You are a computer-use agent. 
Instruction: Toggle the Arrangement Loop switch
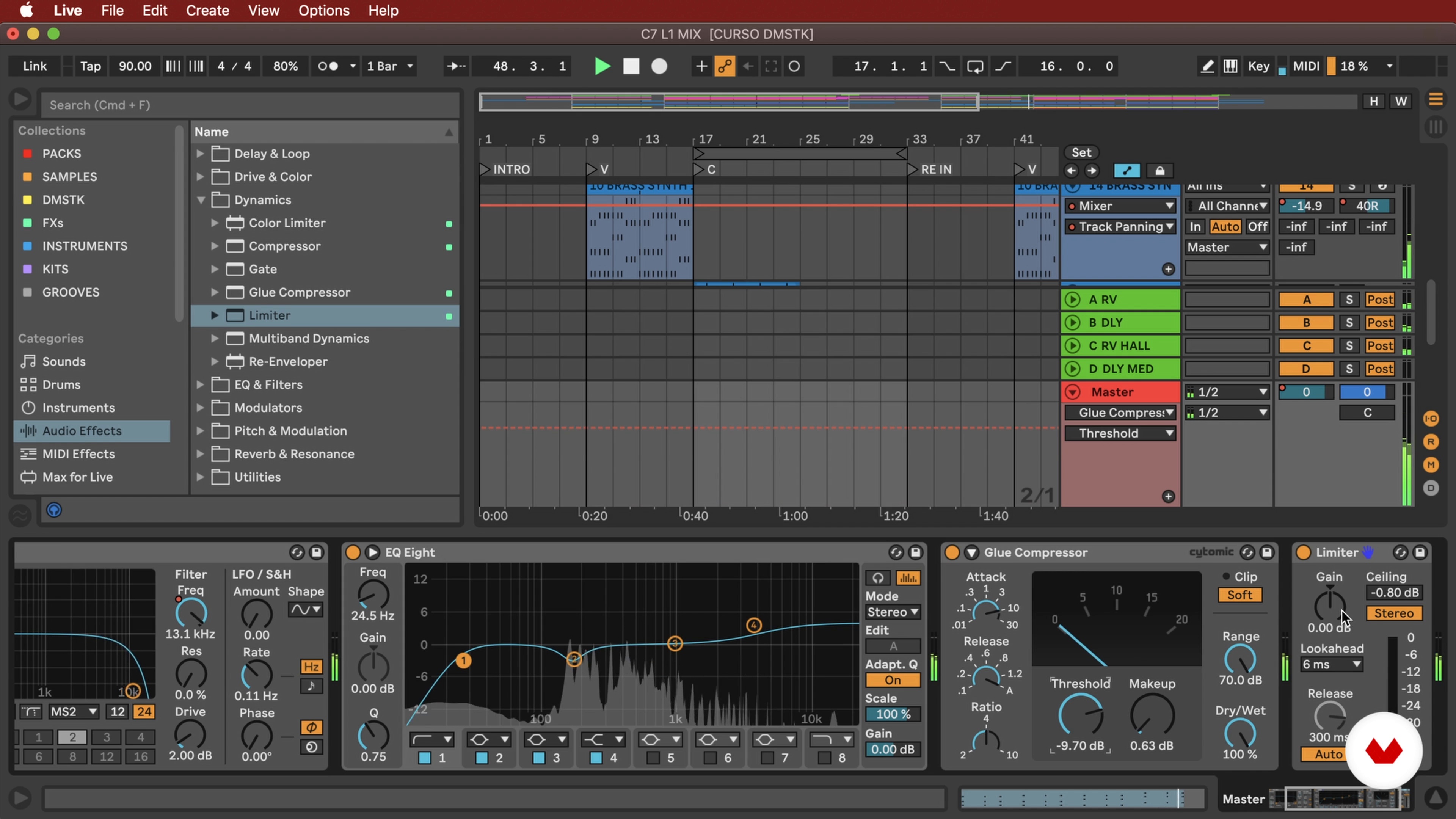point(975,66)
